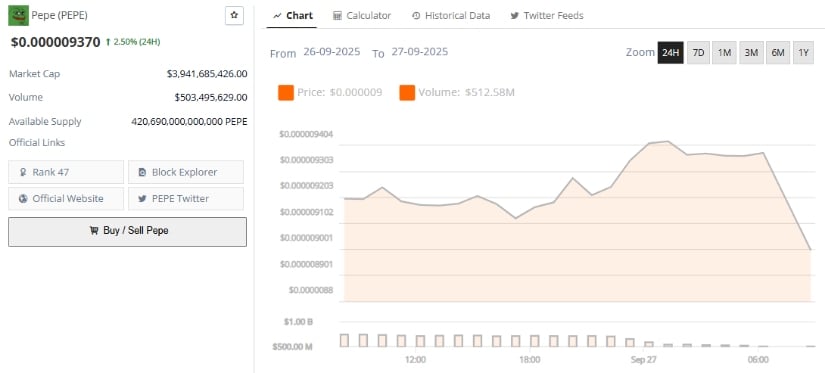Screen dimensions: 825x373
Task: Select the 7D zoom range
Action: 698,53
